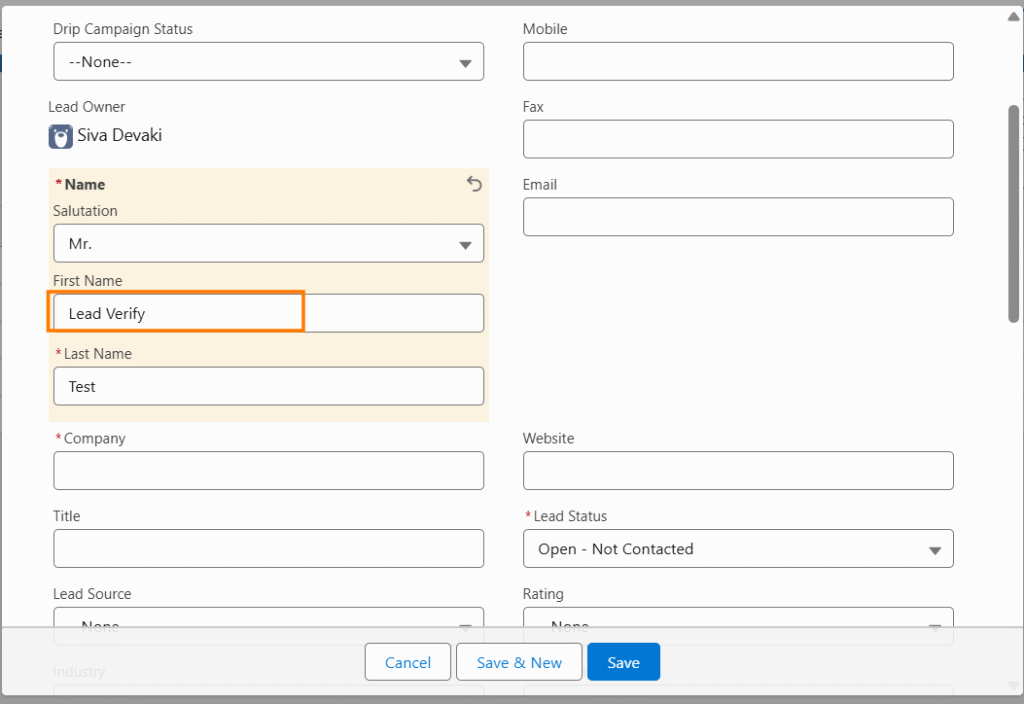The image size is (1024, 704).
Task: Open the Lead Status dropdown
Action: click(738, 549)
